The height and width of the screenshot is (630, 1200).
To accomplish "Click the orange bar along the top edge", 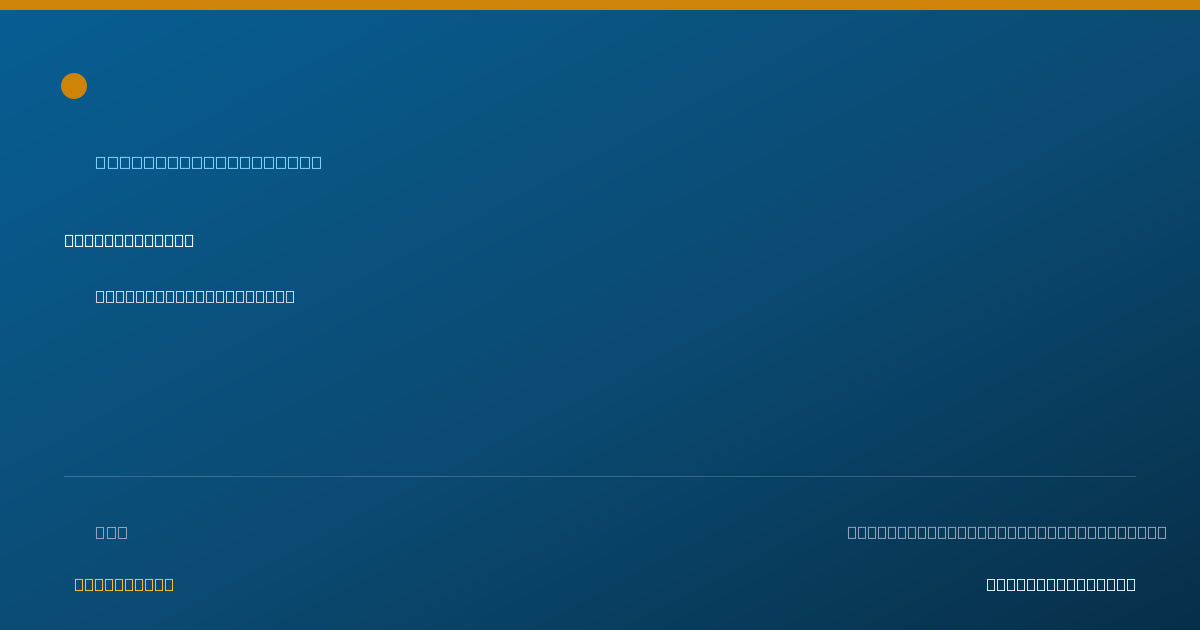I will coord(600,5).
